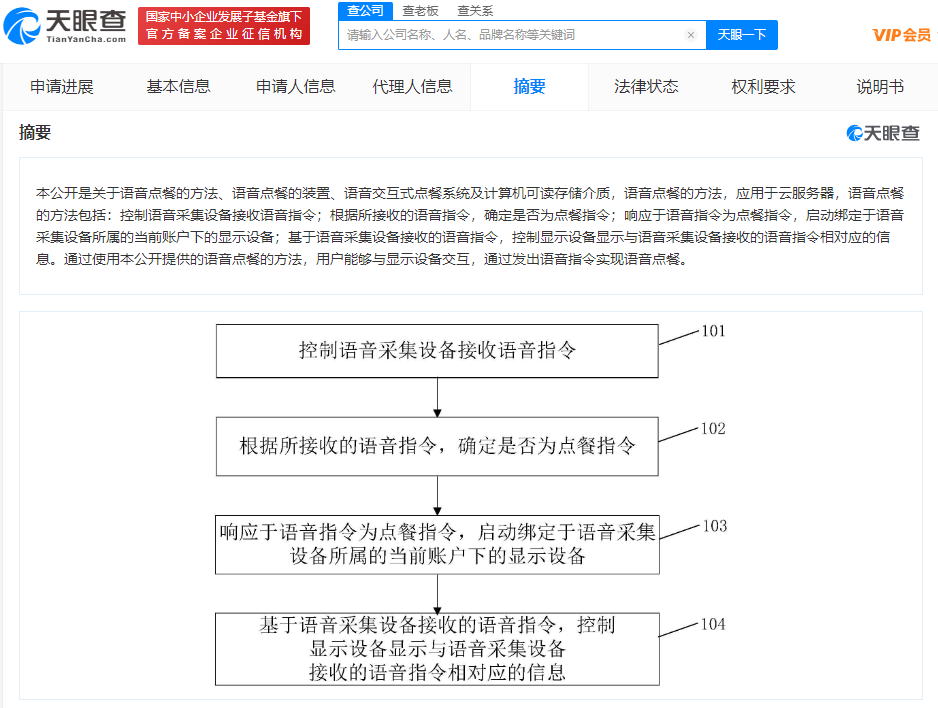Open the 法律状态 tab
The image size is (938, 708).
(646, 87)
